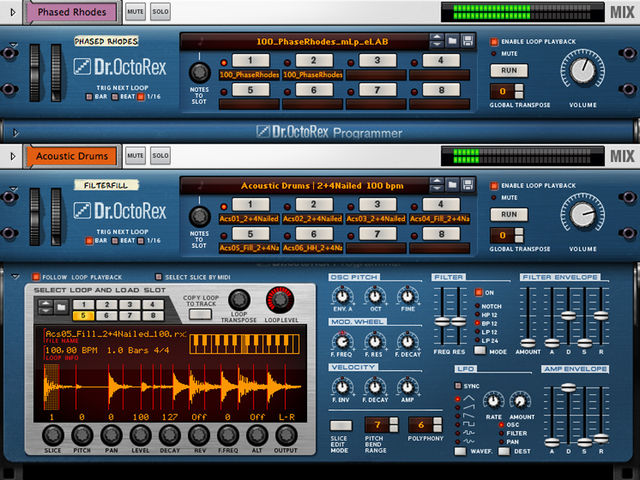Step patch selection arrows on Phased Rhodes

[437, 41]
